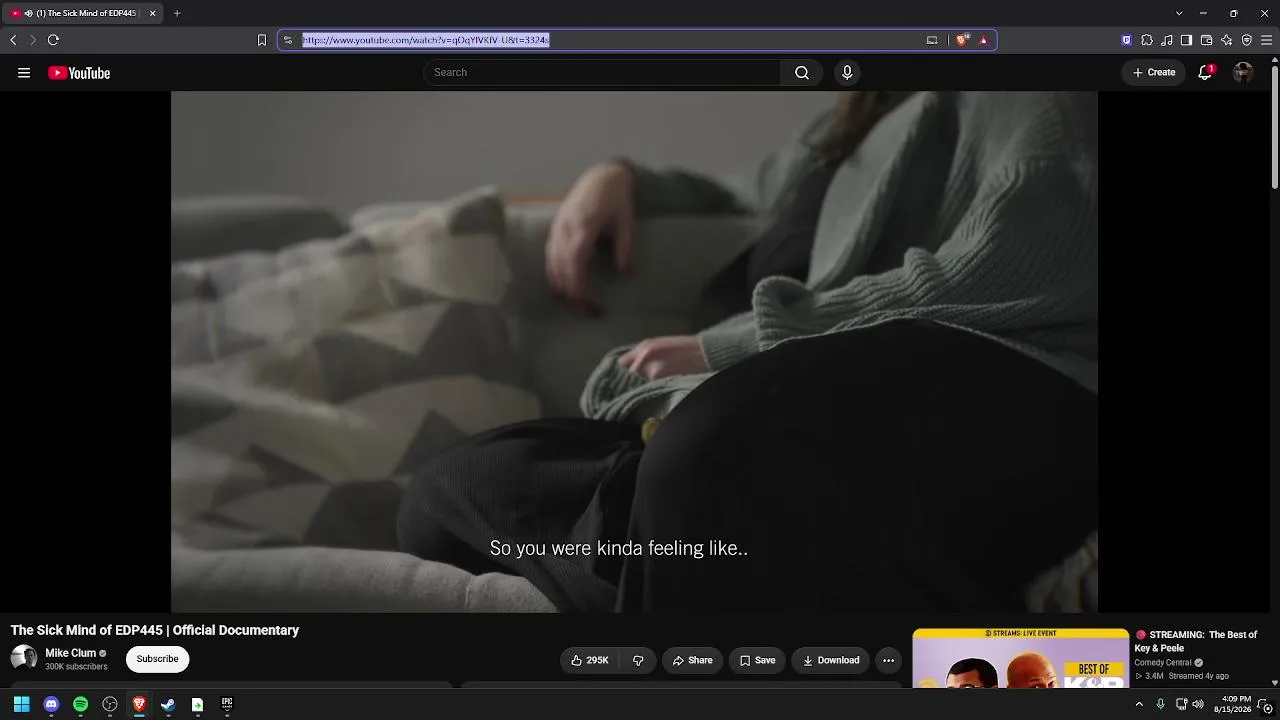This screenshot has width=1280, height=720.
Task: Open more actions three-dot menu
Action: point(888,660)
